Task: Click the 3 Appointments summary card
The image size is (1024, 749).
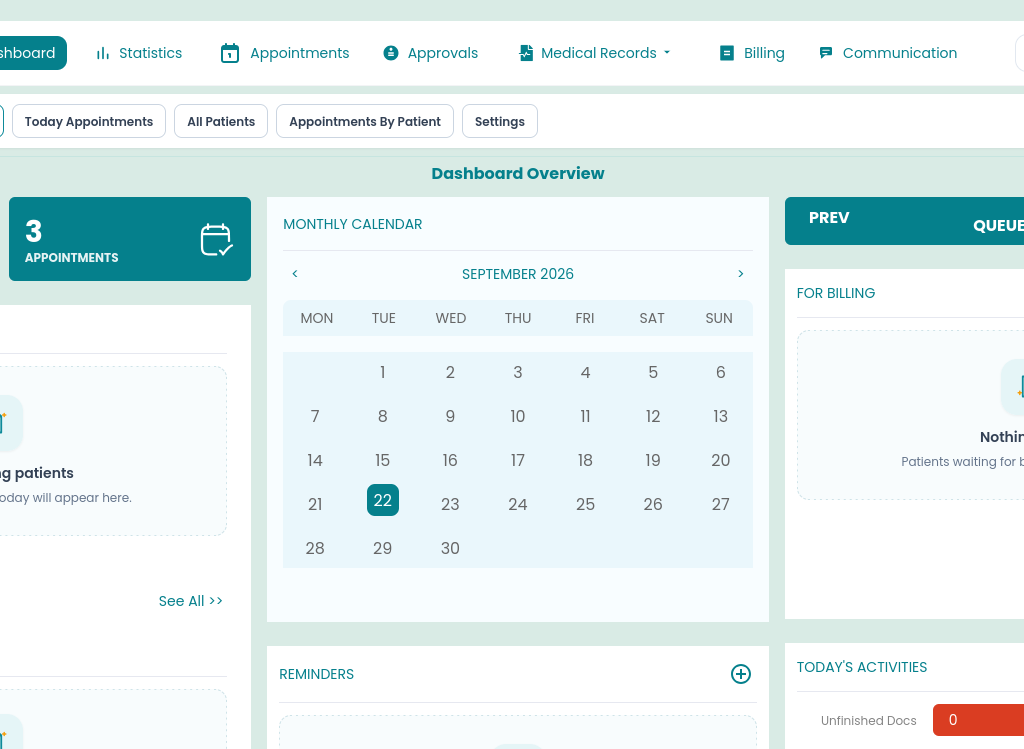Action: point(130,239)
